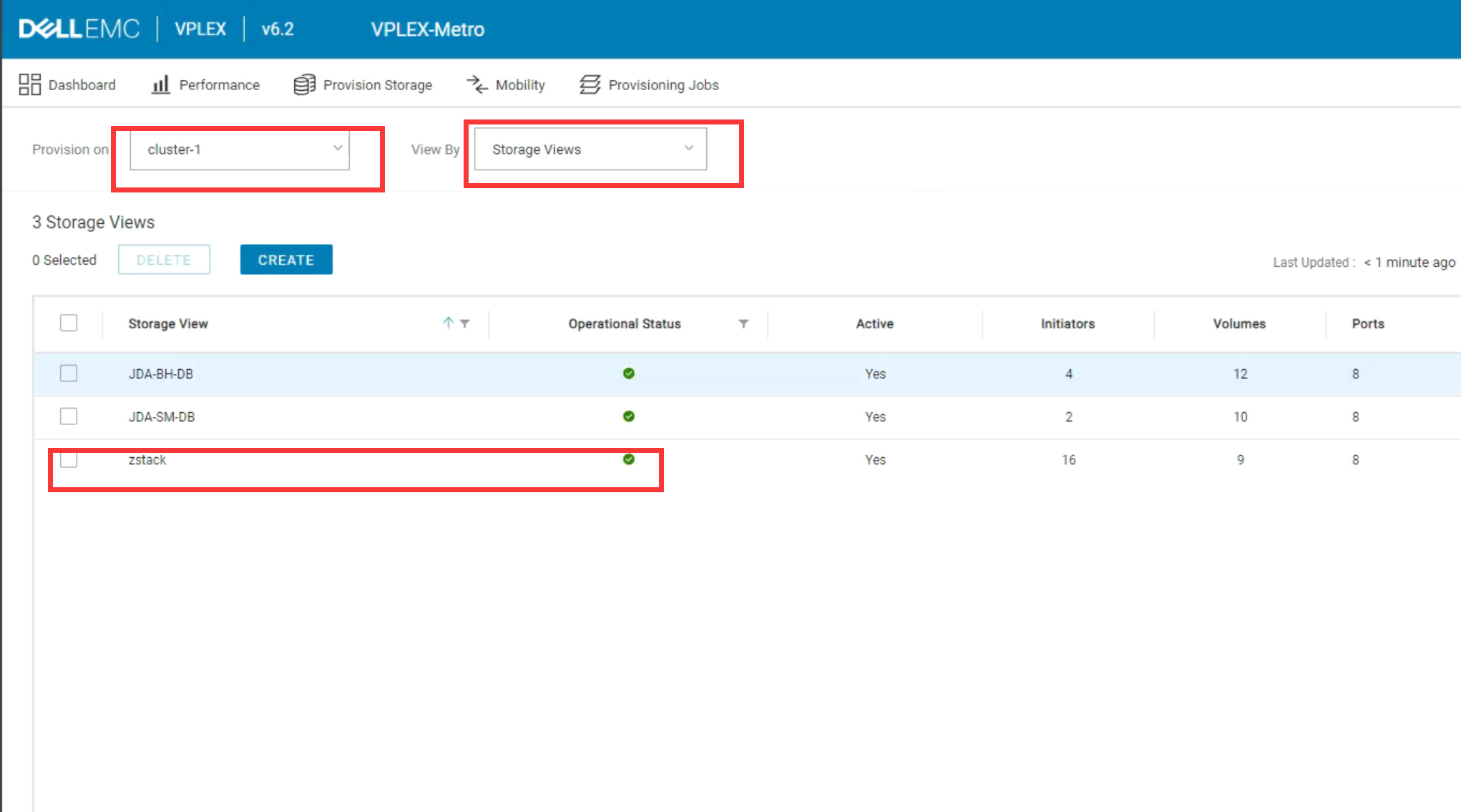Click the Operational Status filter icon
The image size is (1461, 812).
point(743,323)
